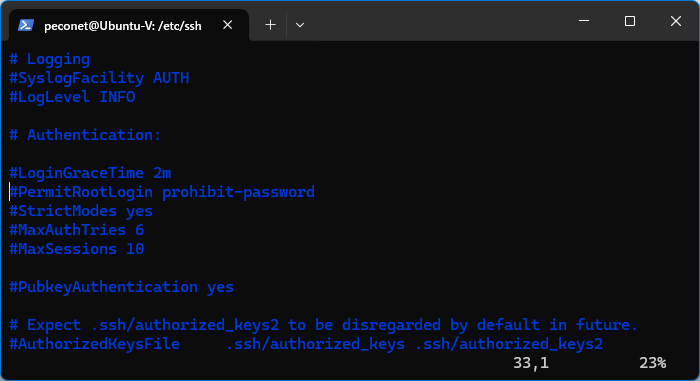The width and height of the screenshot is (700, 381).
Task: Click the # Authentication: comment line
Action: point(85,135)
